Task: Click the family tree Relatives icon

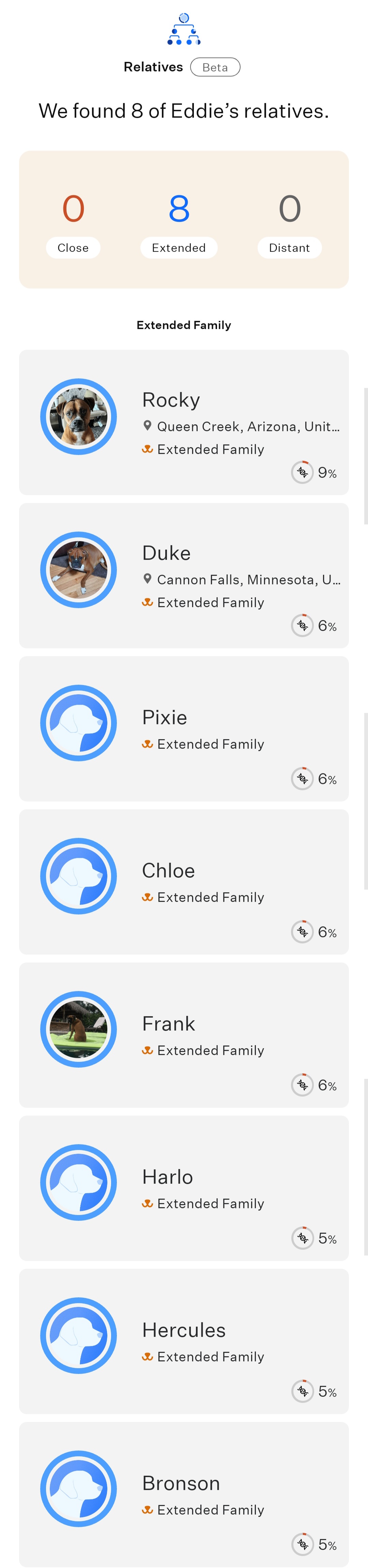Action: coord(184,29)
